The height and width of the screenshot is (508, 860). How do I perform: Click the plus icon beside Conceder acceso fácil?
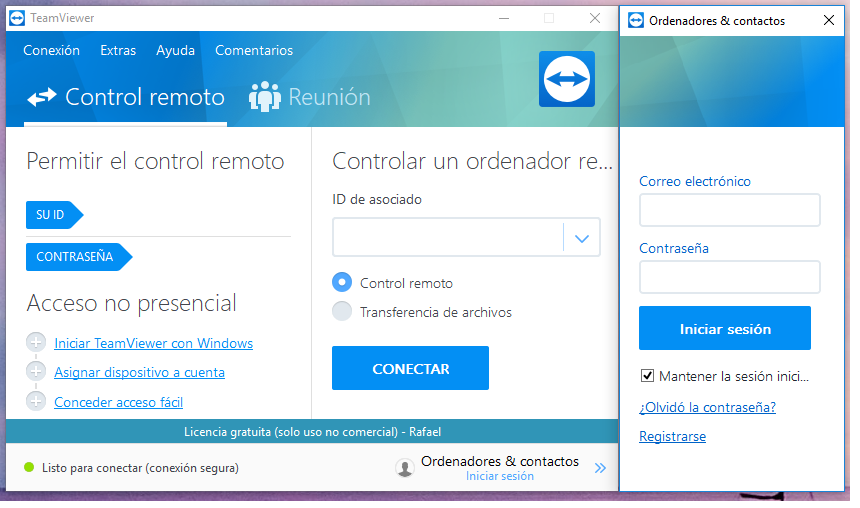[x=36, y=401]
